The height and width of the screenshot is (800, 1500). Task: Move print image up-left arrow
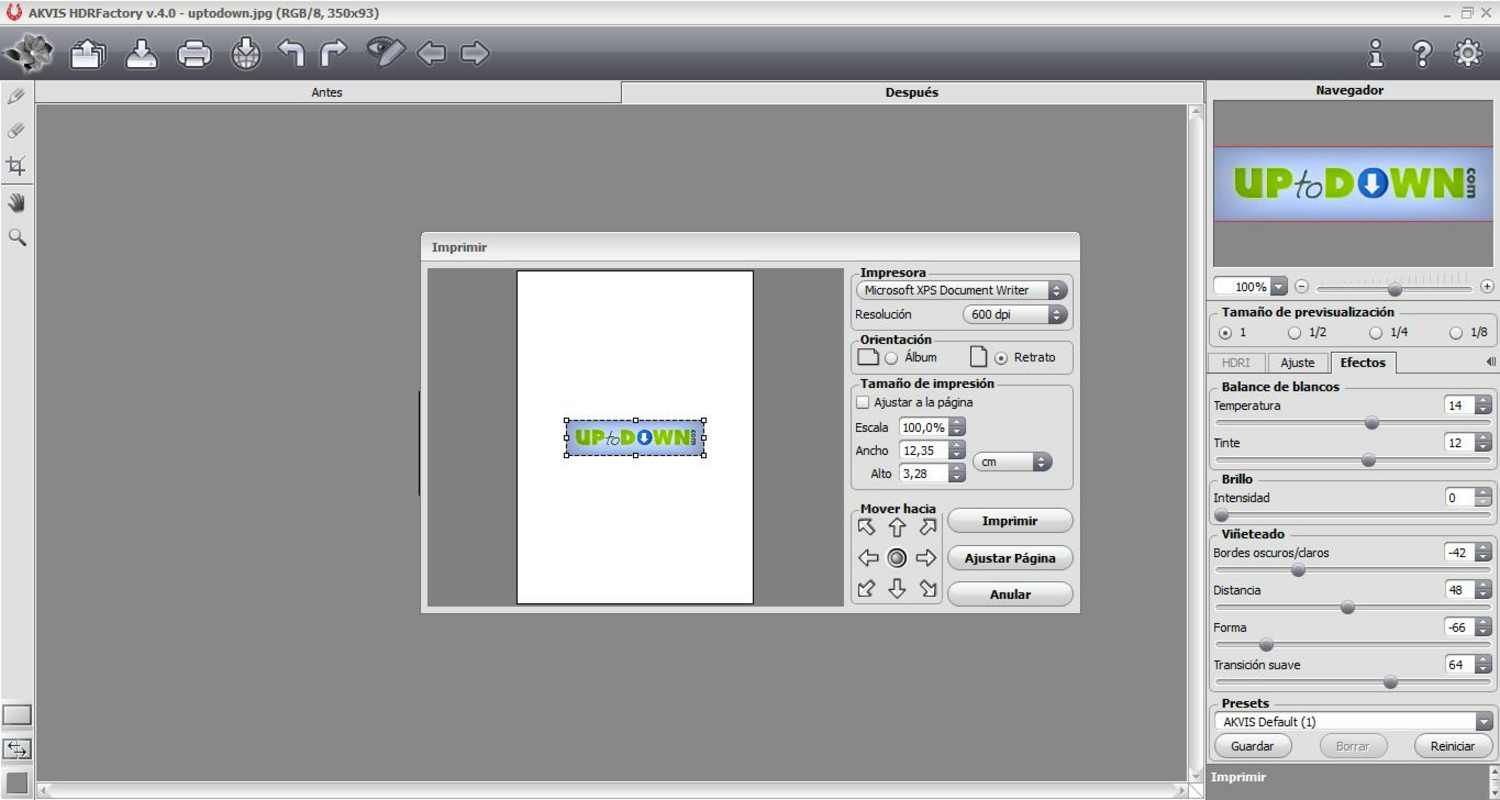pyautogui.click(x=866, y=527)
